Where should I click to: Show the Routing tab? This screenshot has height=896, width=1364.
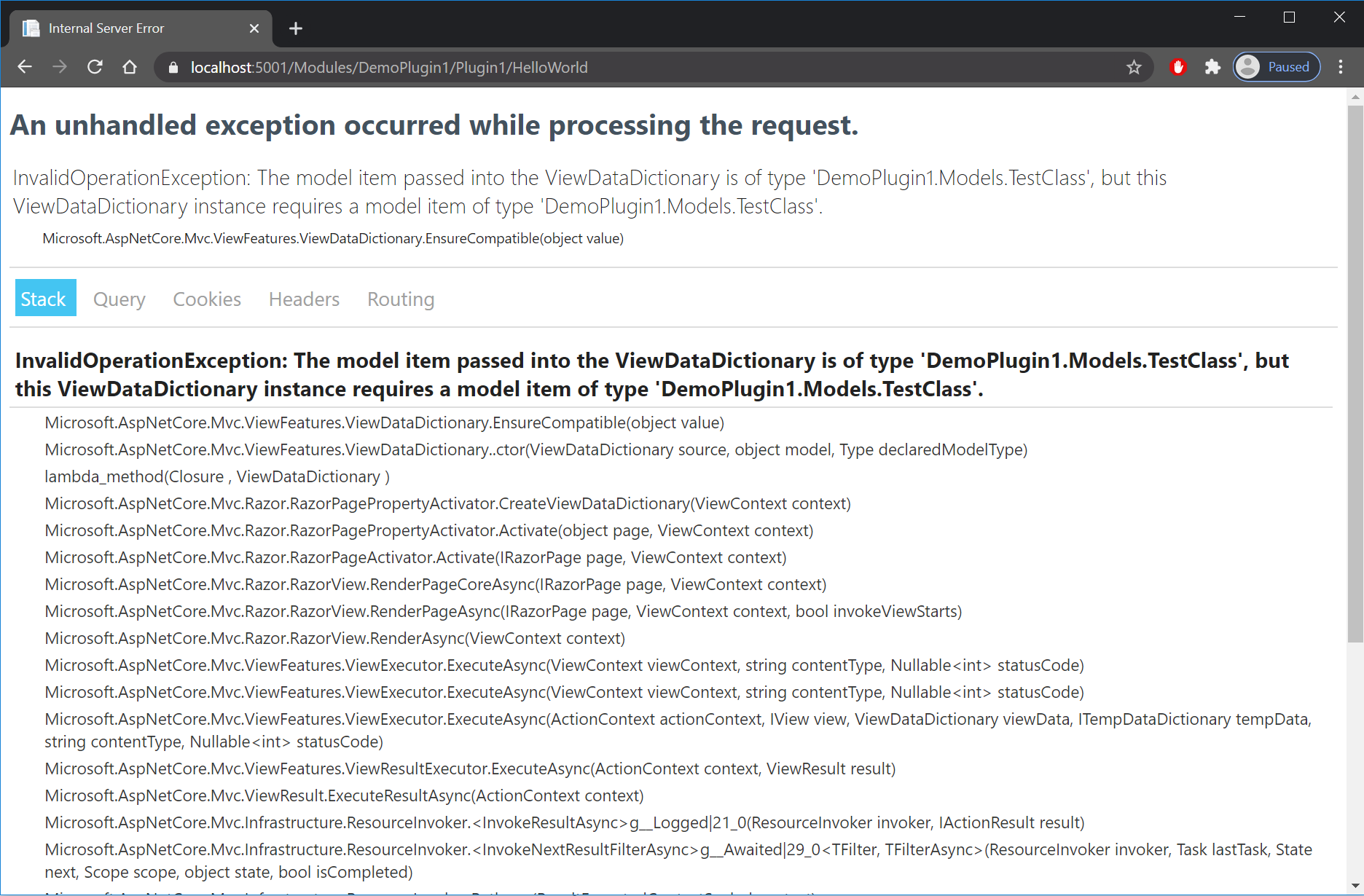coord(401,299)
